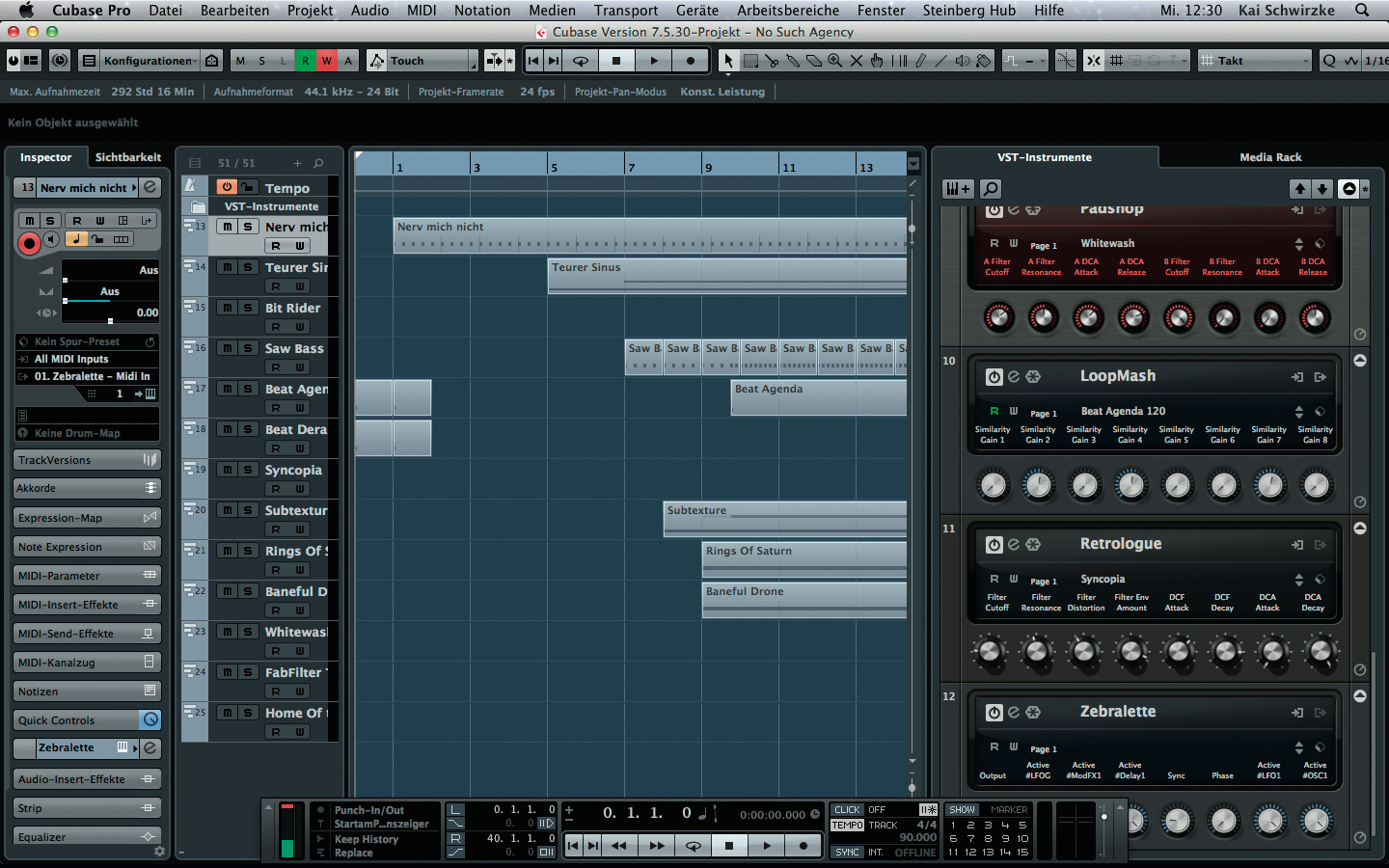Toggle Snap on/off in toolbar
1389x868 pixels.
point(1094,61)
